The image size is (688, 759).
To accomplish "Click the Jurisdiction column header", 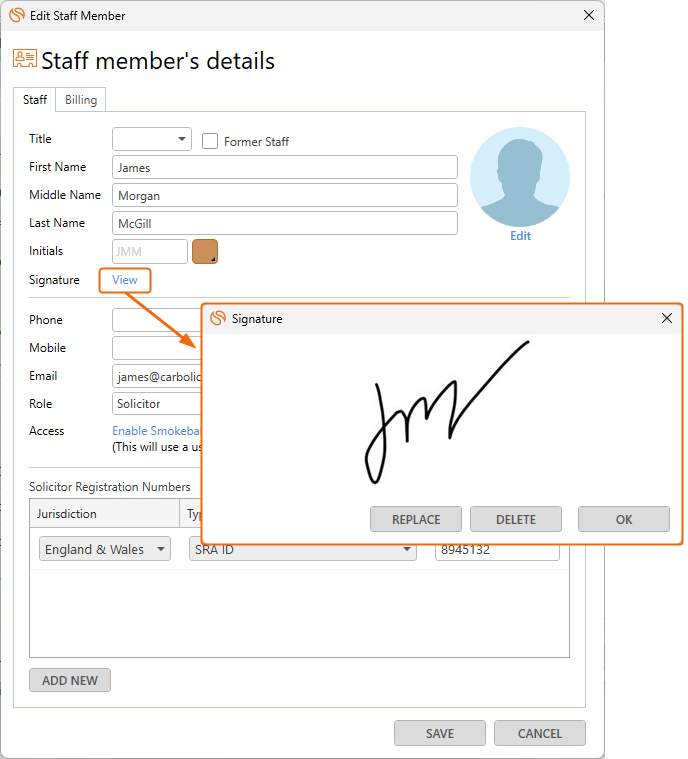I will (104, 514).
